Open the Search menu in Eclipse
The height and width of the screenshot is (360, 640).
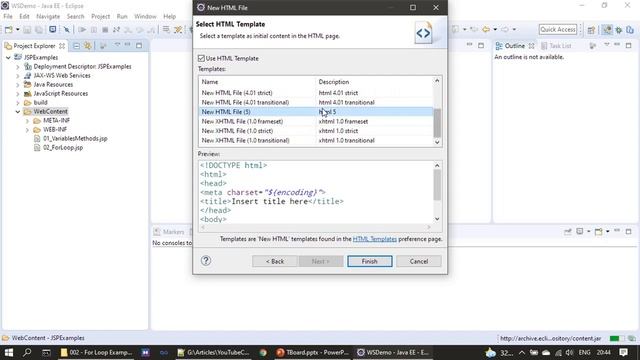[75, 16]
